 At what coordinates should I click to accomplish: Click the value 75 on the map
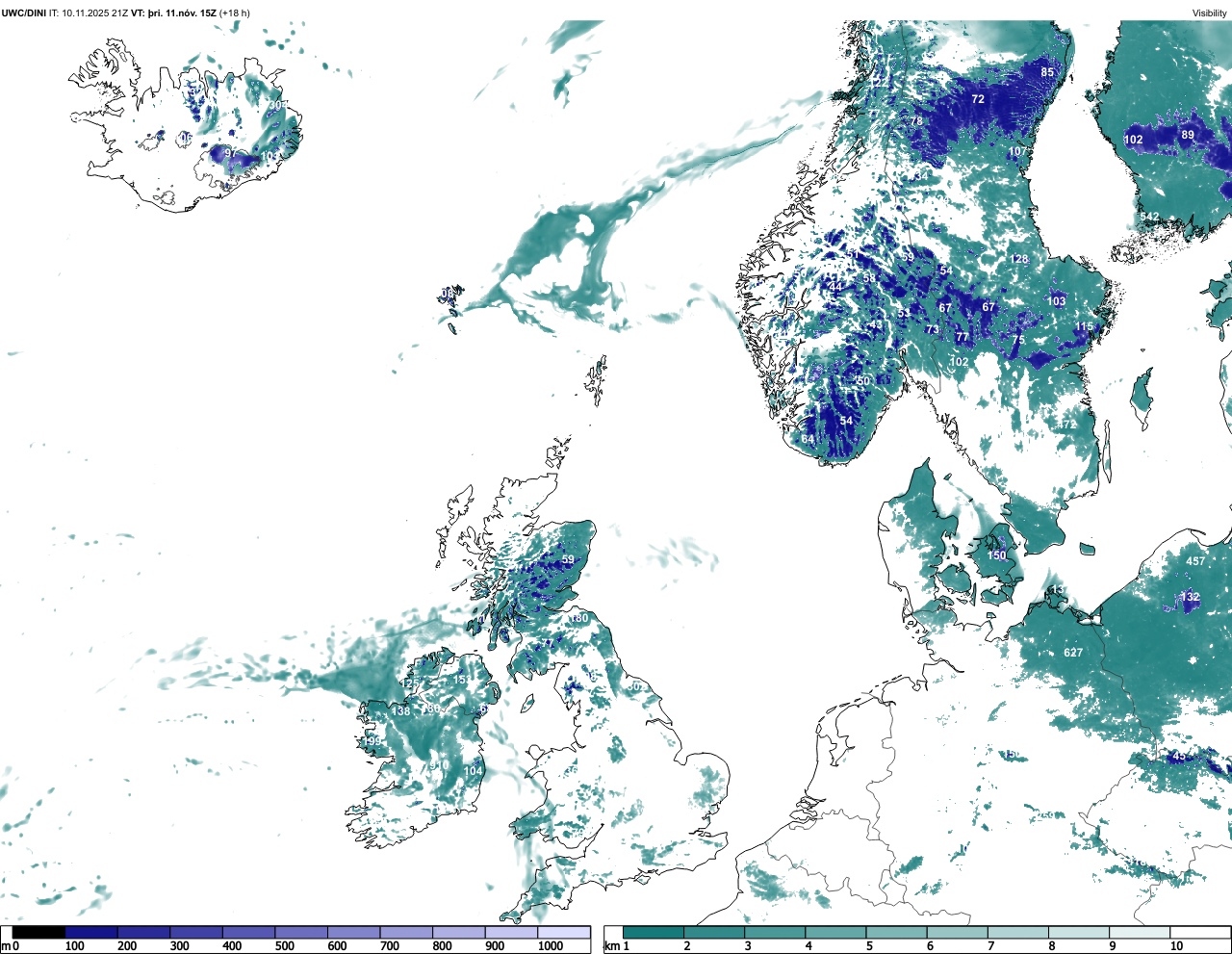pyautogui.click(x=1018, y=340)
